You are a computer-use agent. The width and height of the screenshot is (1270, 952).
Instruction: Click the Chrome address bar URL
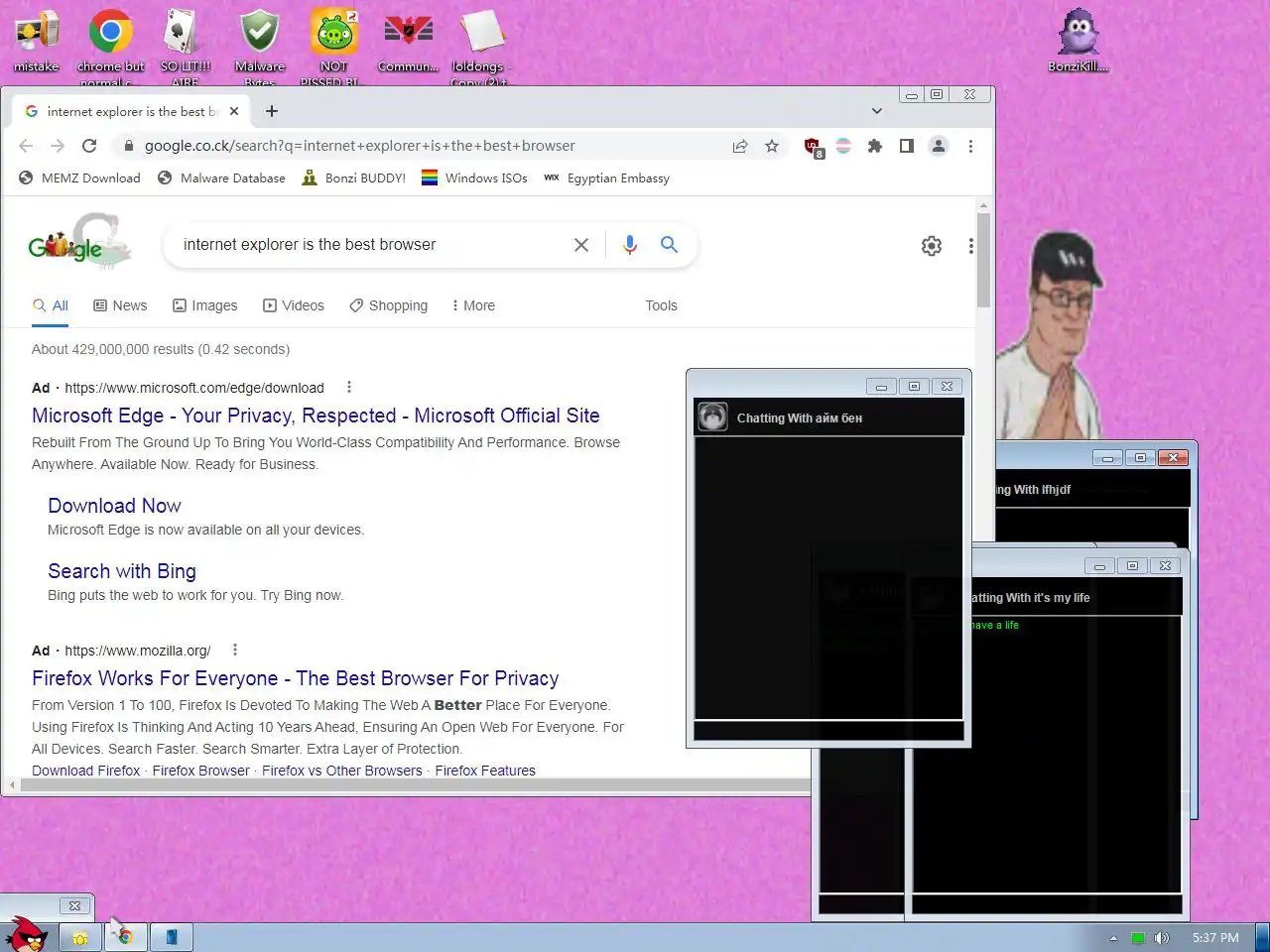pyautogui.click(x=360, y=146)
